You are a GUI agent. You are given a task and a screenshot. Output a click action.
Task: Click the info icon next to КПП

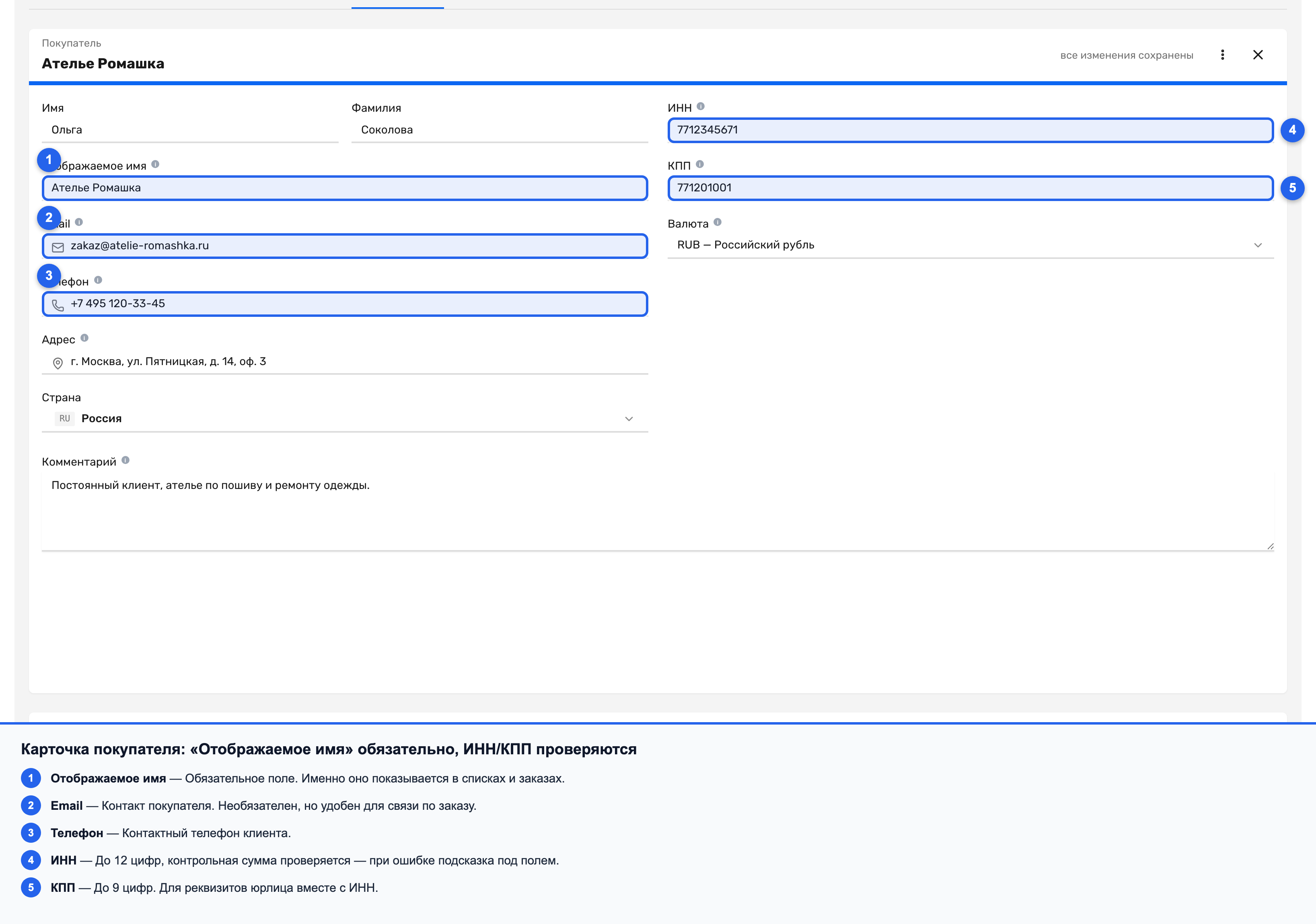point(700,164)
